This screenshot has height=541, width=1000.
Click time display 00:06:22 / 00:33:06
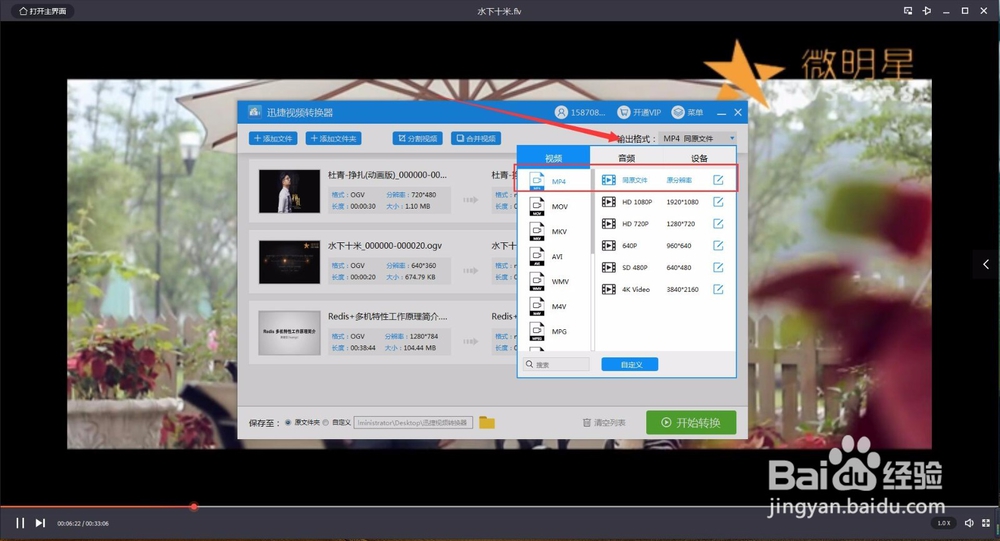click(x=83, y=523)
